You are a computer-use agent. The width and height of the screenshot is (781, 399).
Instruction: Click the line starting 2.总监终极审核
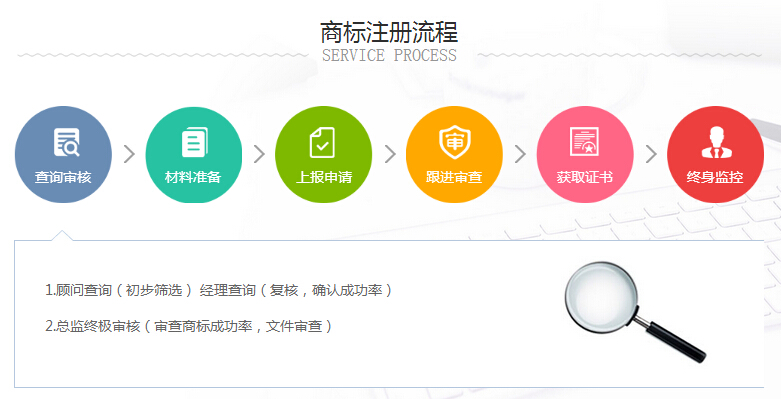pyautogui.click(x=188, y=326)
